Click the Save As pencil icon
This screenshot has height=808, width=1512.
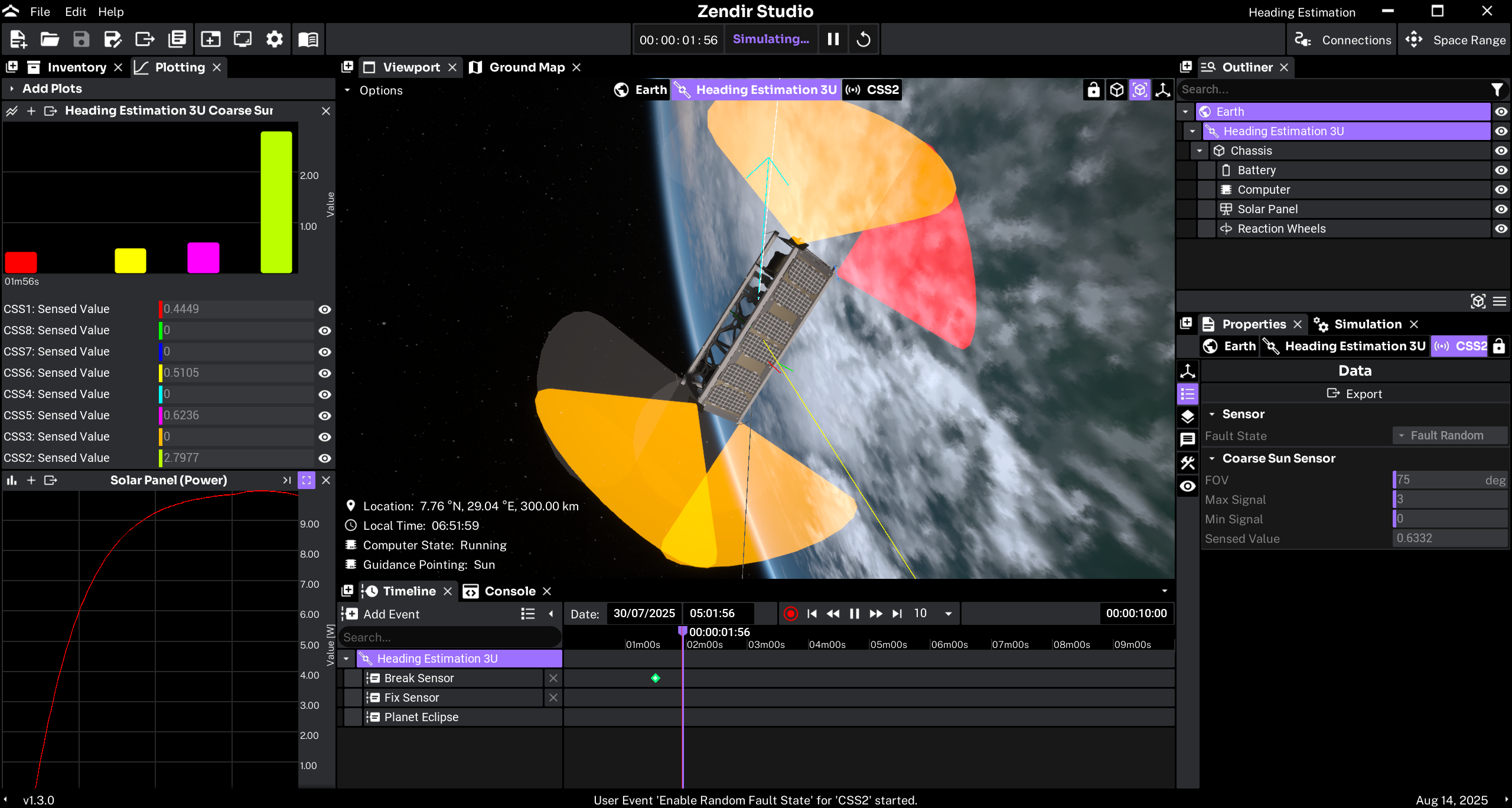click(x=113, y=39)
